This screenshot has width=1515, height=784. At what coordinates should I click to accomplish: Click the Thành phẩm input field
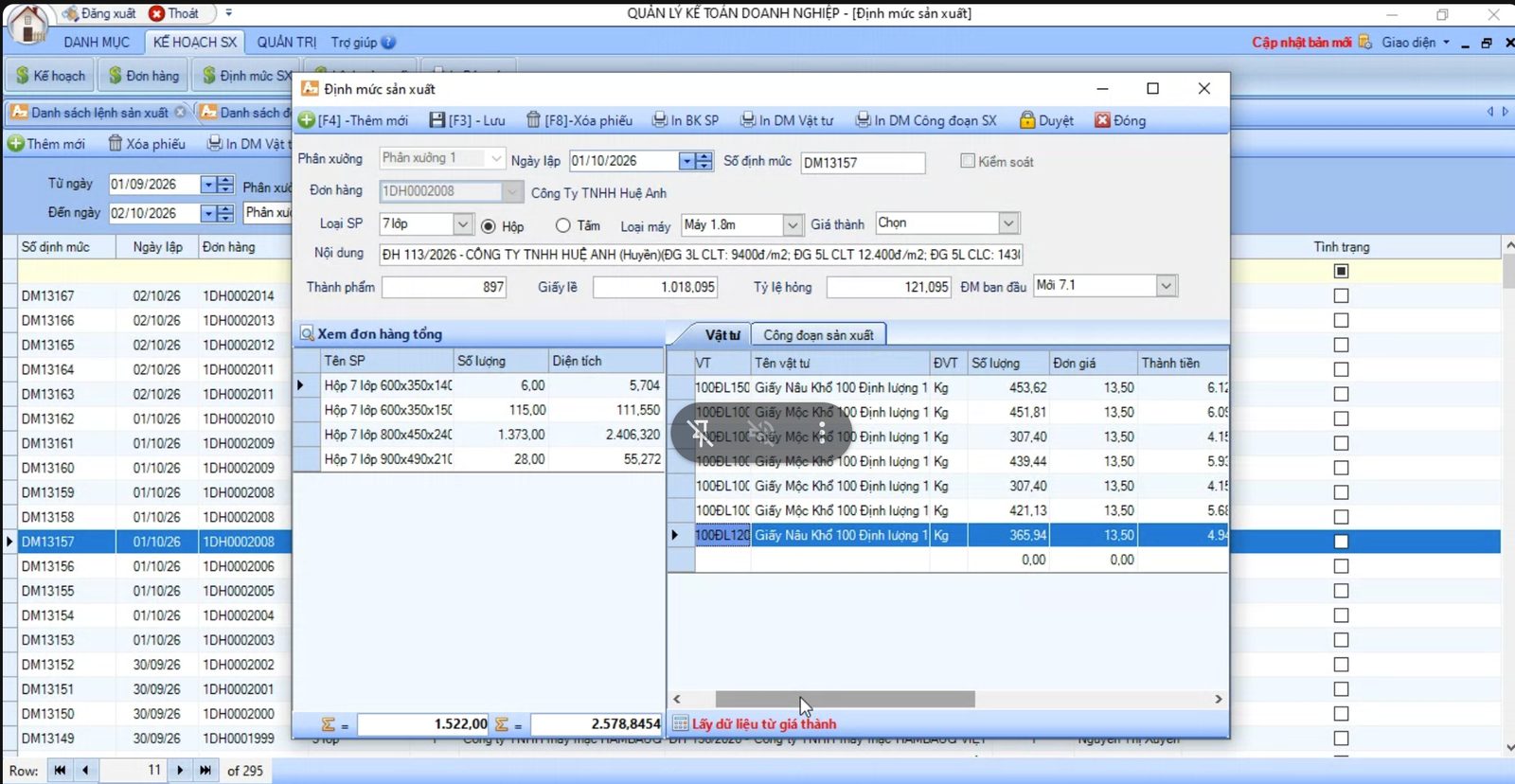tap(444, 287)
